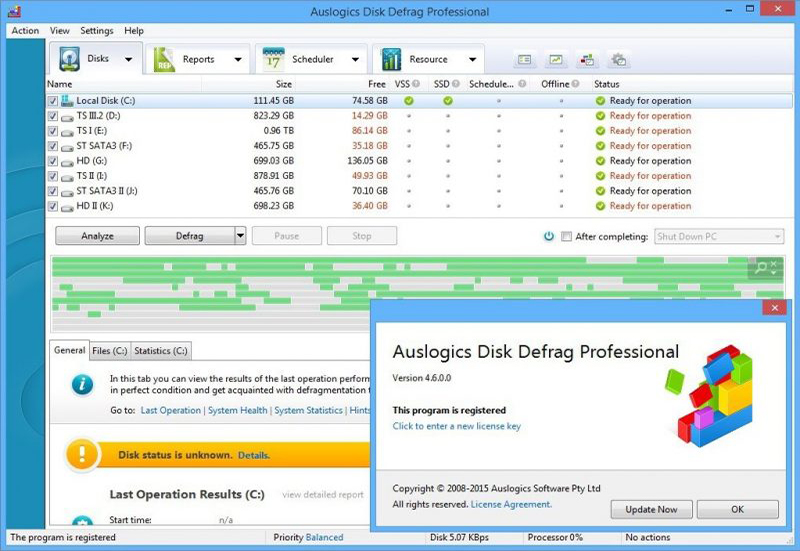
Task: Open the Shut Down PC combo box
Action: [x=719, y=236]
